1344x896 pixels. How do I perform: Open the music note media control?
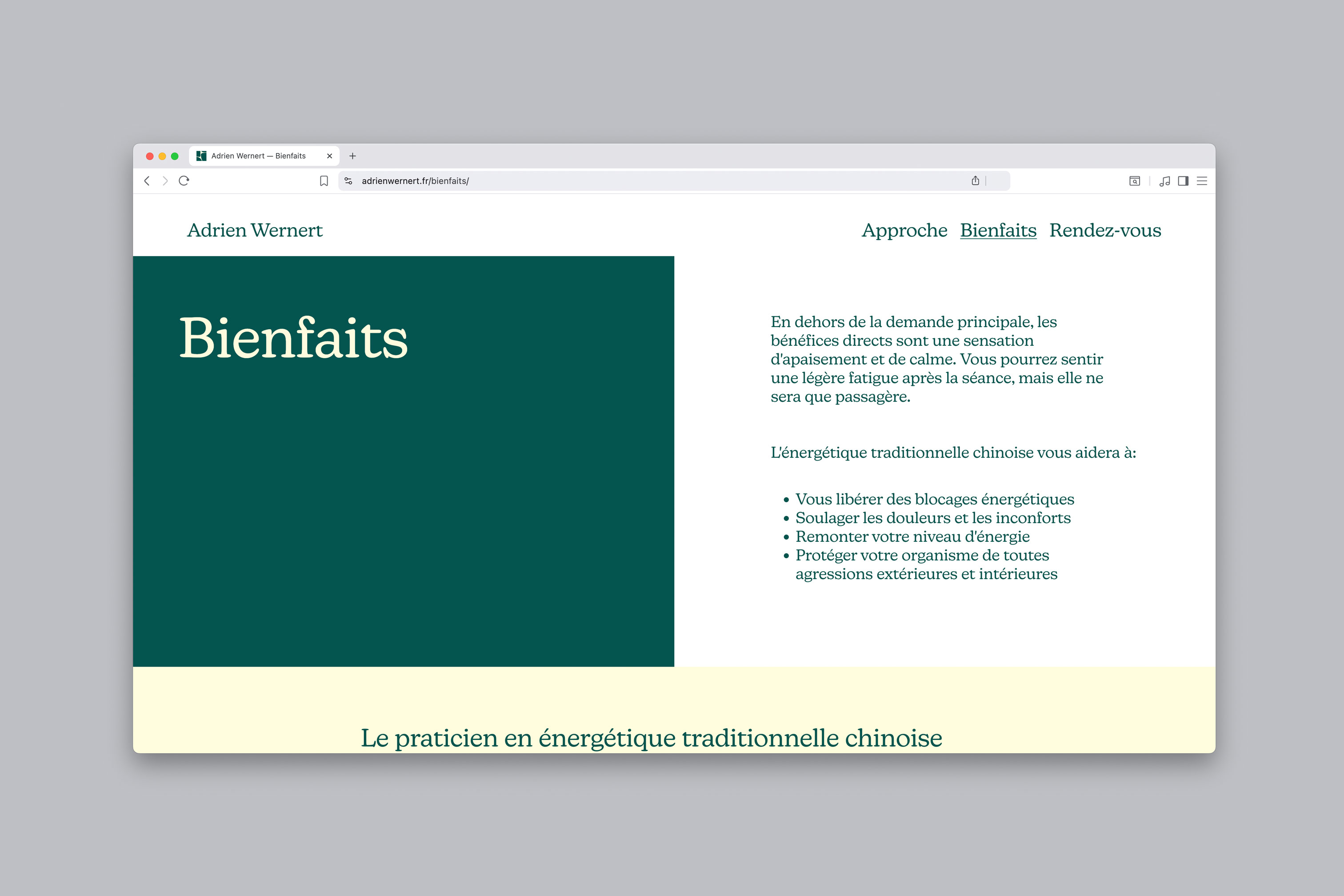[1164, 180]
